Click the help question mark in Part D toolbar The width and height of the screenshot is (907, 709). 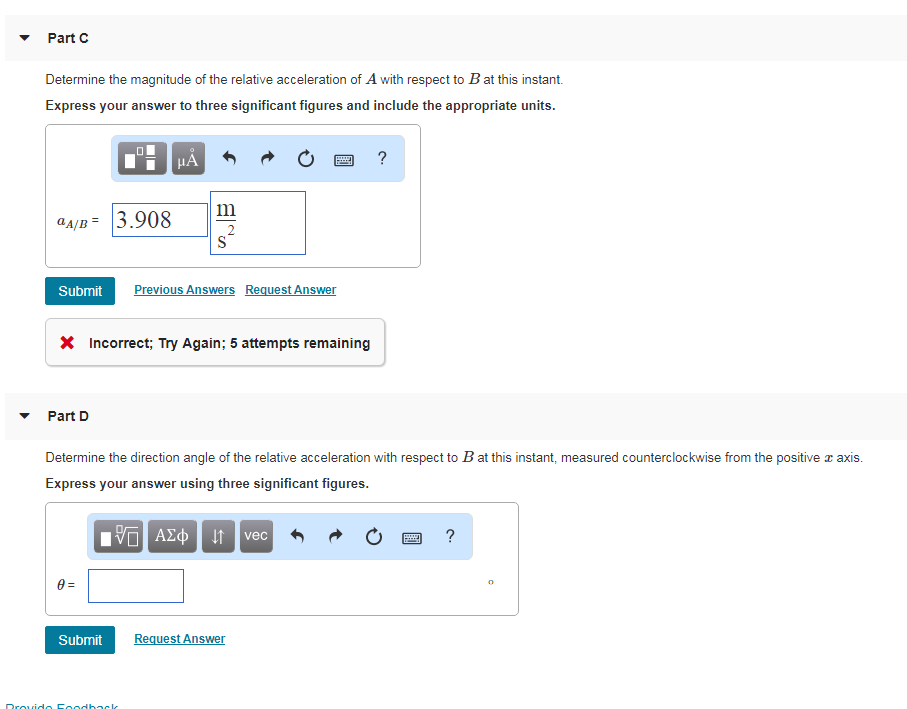pos(450,536)
